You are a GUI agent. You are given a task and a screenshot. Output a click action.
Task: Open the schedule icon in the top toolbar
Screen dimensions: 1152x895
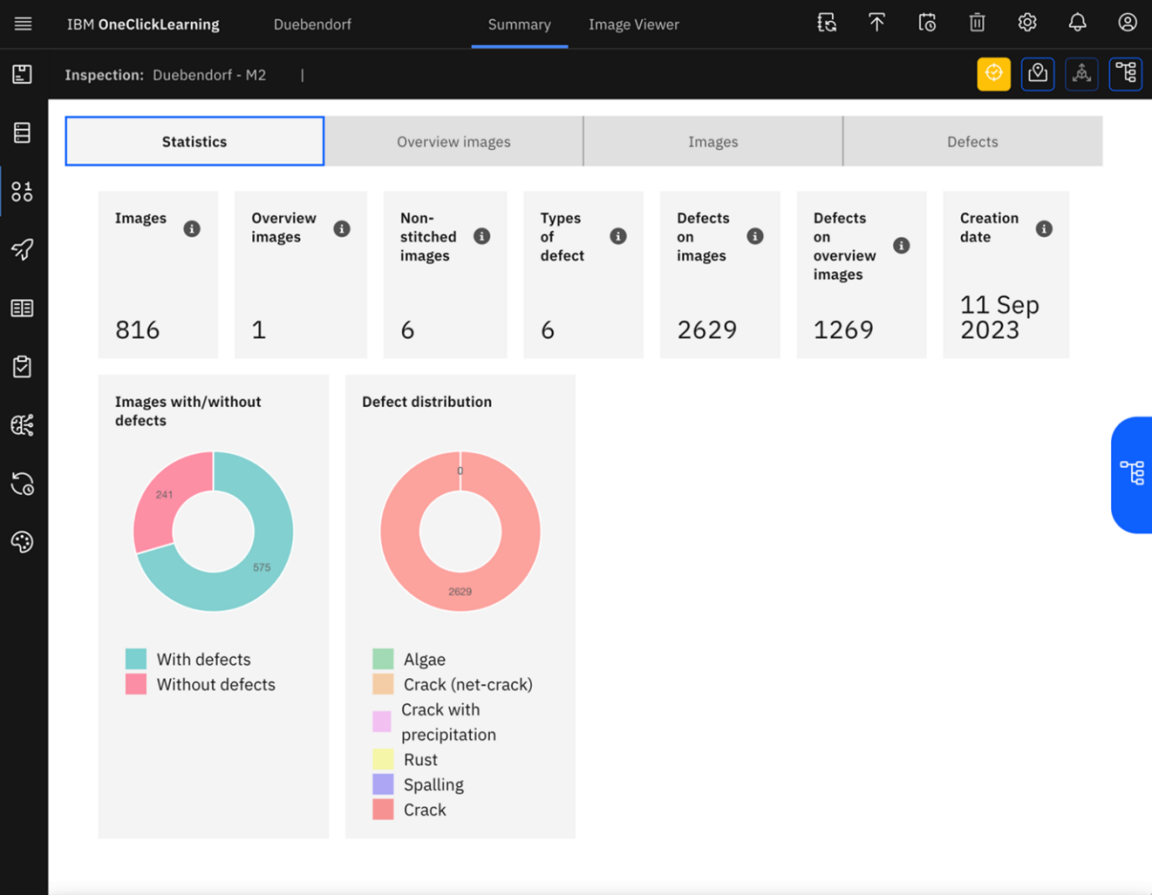(x=926, y=22)
